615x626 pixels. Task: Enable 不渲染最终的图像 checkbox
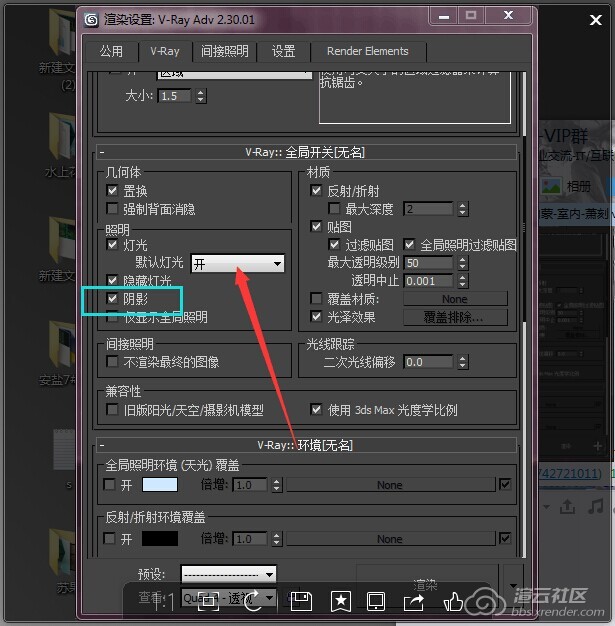pyautogui.click(x=112, y=362)
